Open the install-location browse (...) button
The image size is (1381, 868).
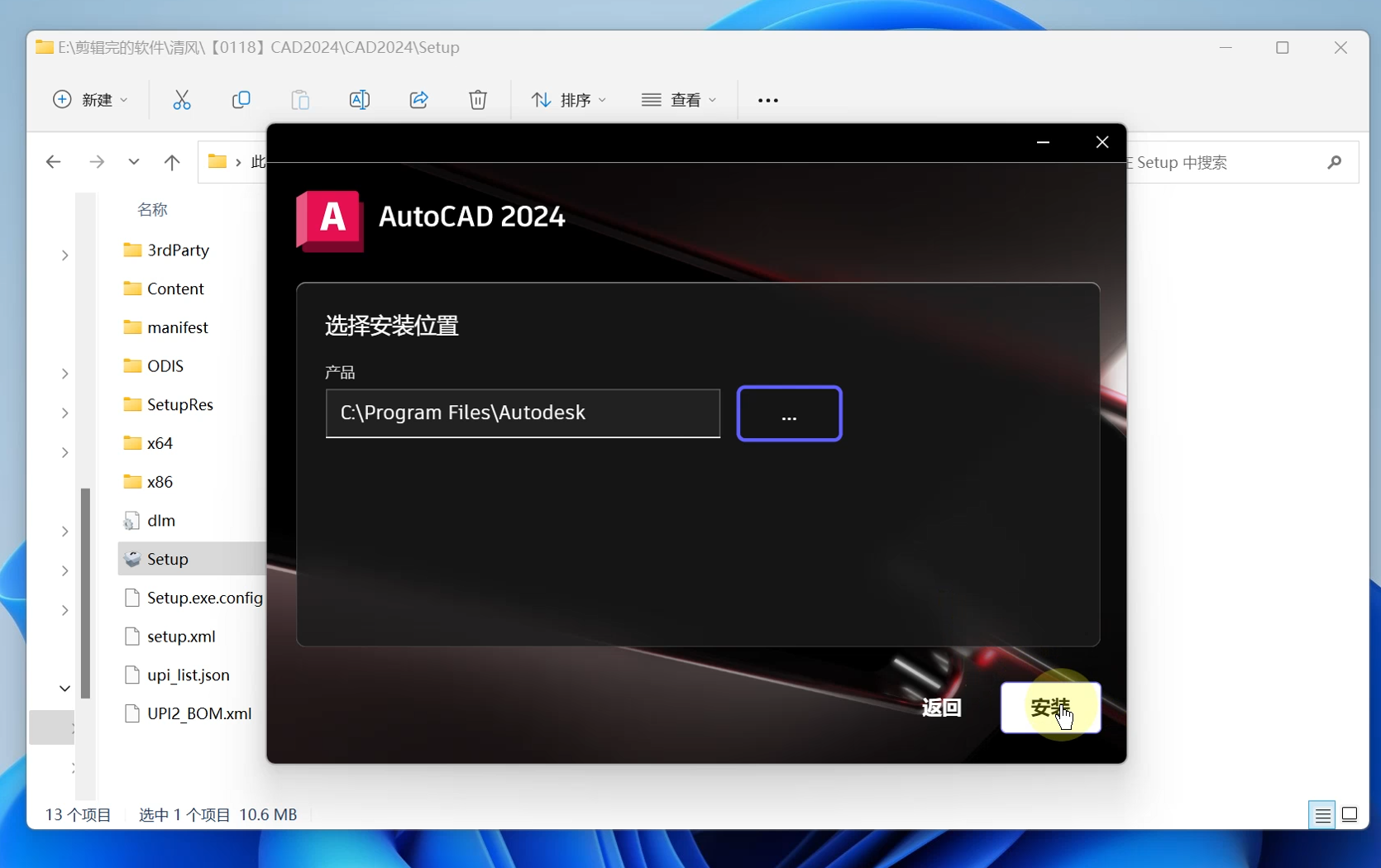tap(789, 413)
